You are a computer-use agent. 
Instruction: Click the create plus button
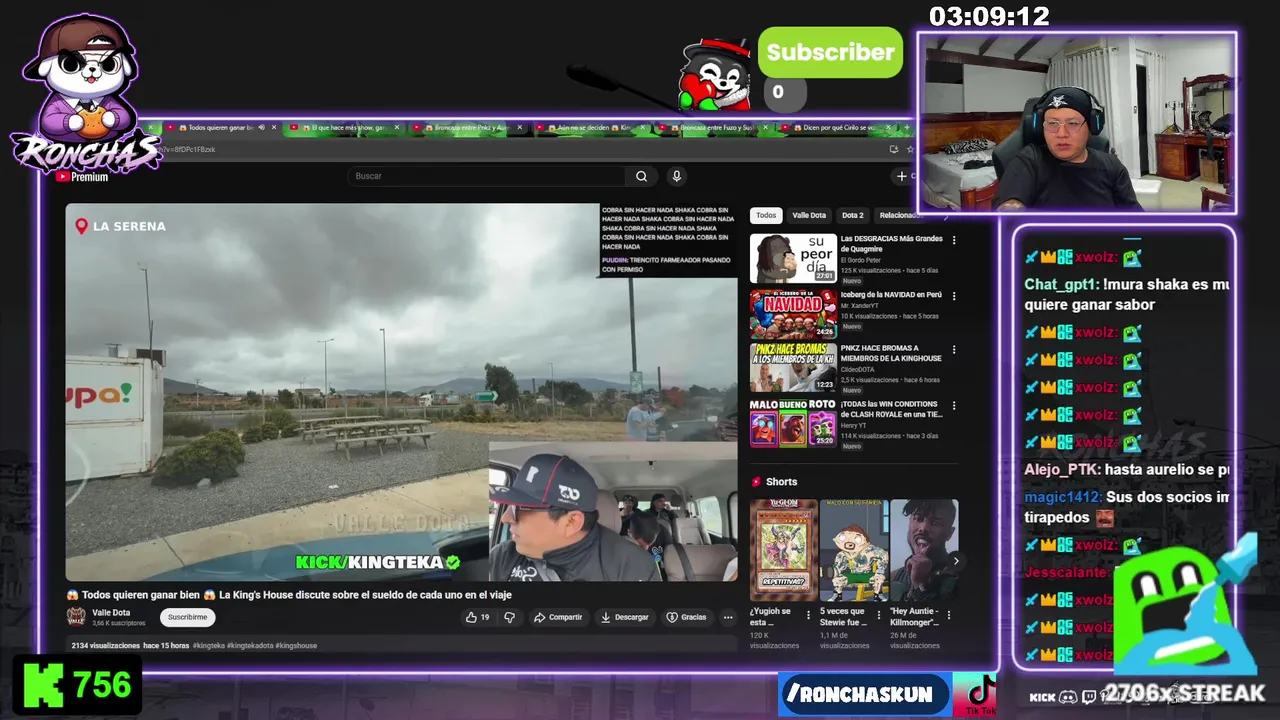[902, 176]
